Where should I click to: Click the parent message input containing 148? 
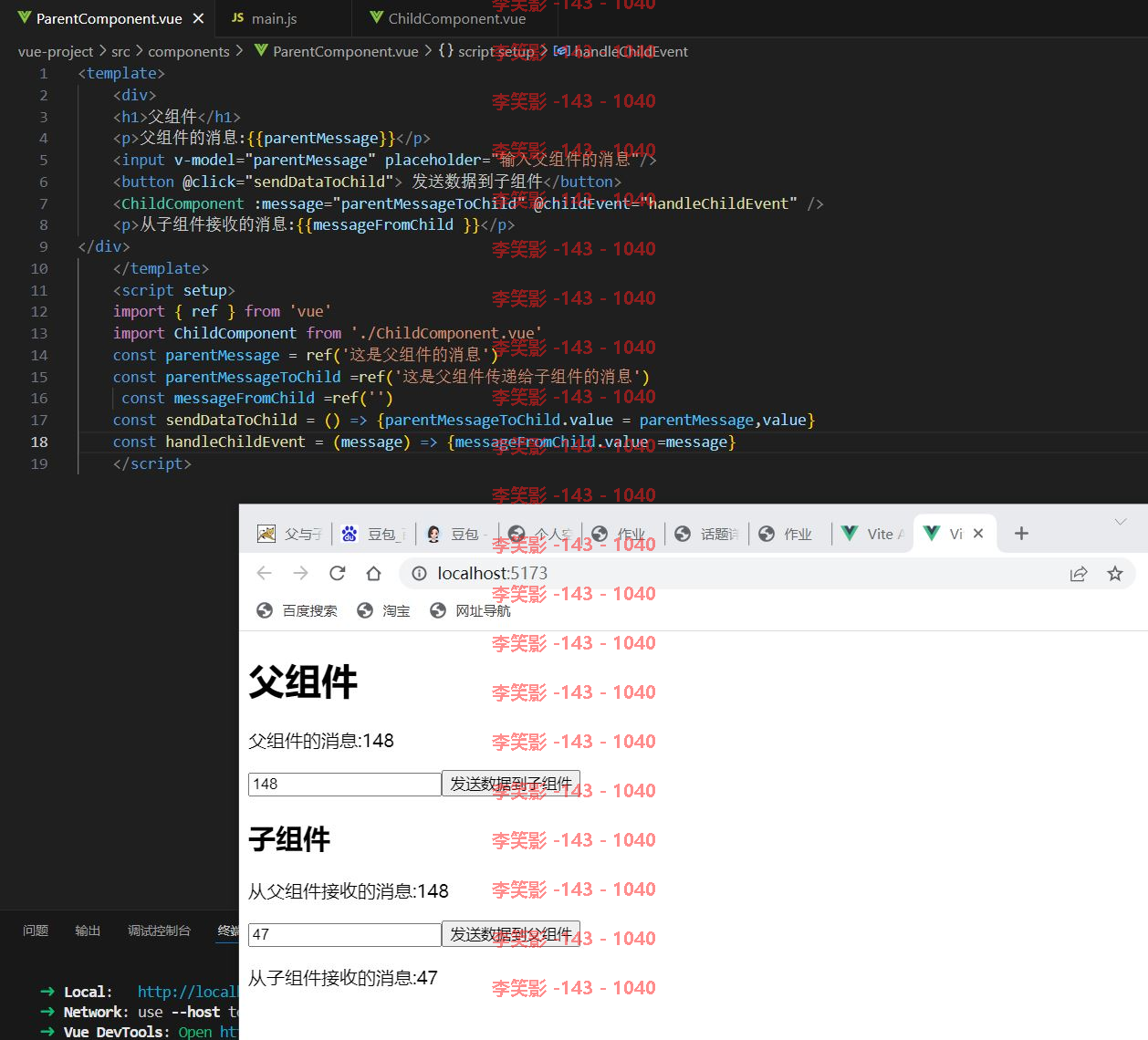tap(345, 784)
